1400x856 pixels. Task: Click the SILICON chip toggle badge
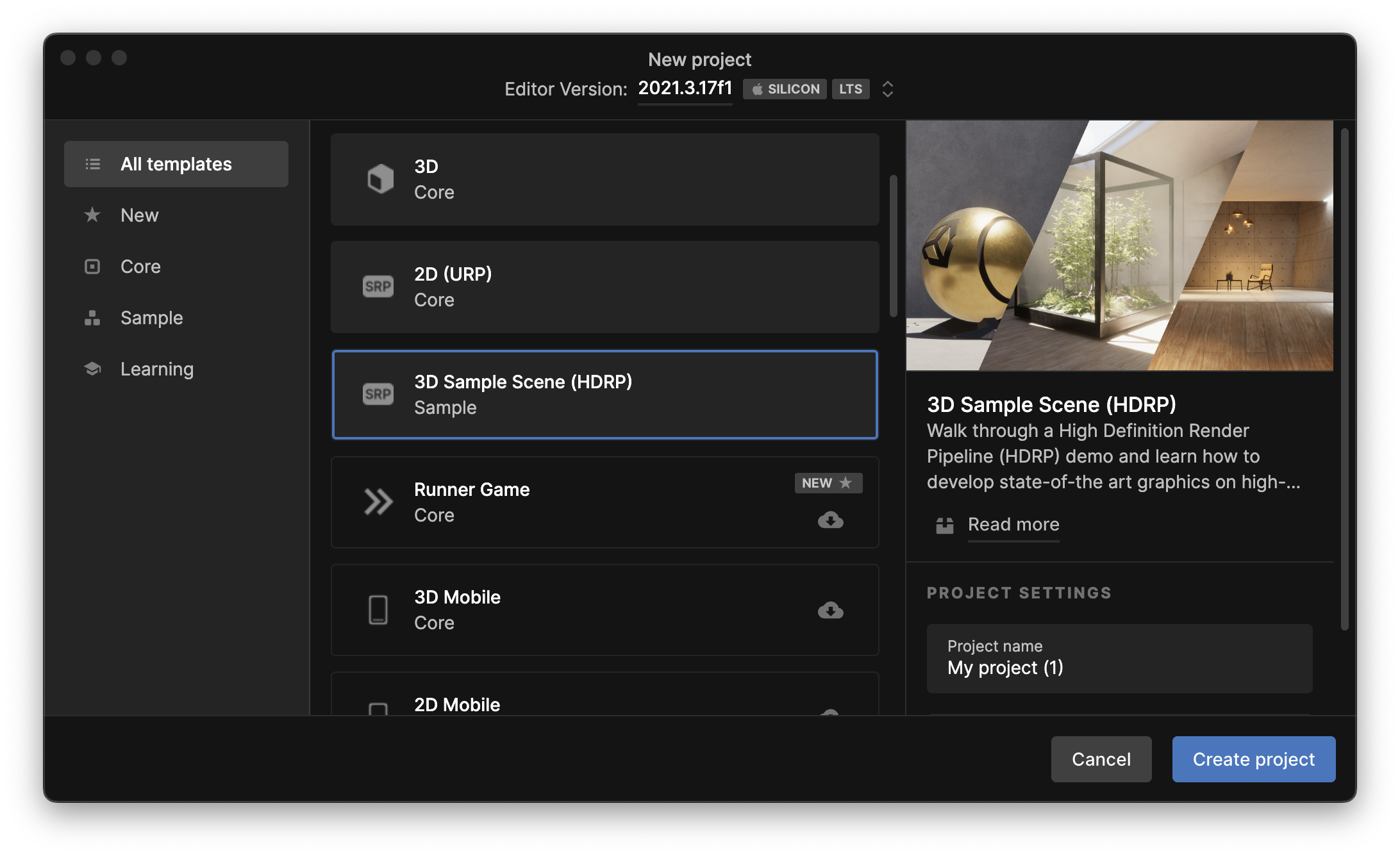tap(786, 89)
